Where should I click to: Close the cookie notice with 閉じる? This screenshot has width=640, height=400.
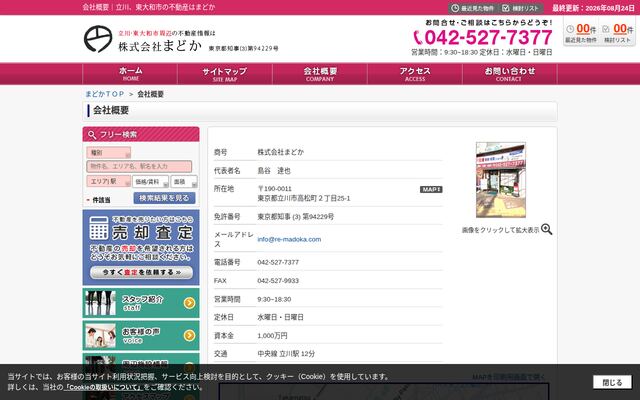[612, 382]
